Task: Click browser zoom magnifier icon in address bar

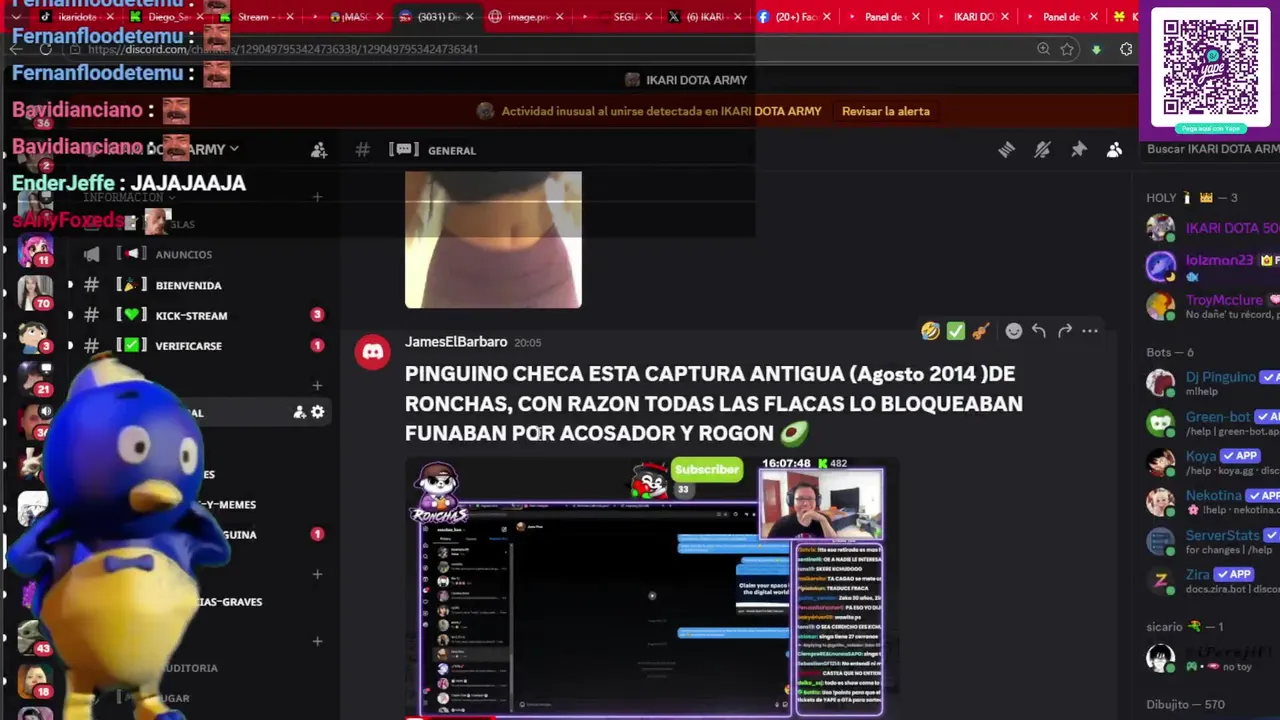Action: pos(1043,49)
